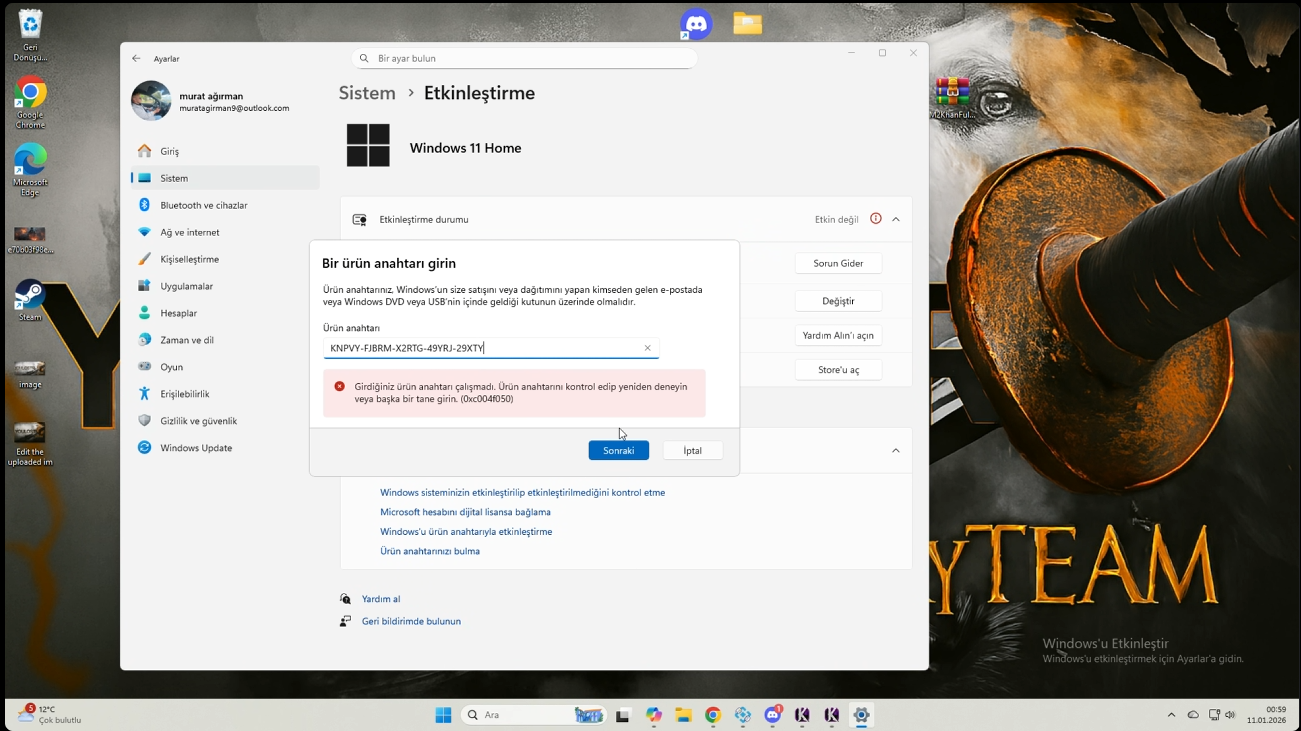Select the yellow folder on the desktop
This screenshot has height=731, width=1301.
[x=747, y=23]
